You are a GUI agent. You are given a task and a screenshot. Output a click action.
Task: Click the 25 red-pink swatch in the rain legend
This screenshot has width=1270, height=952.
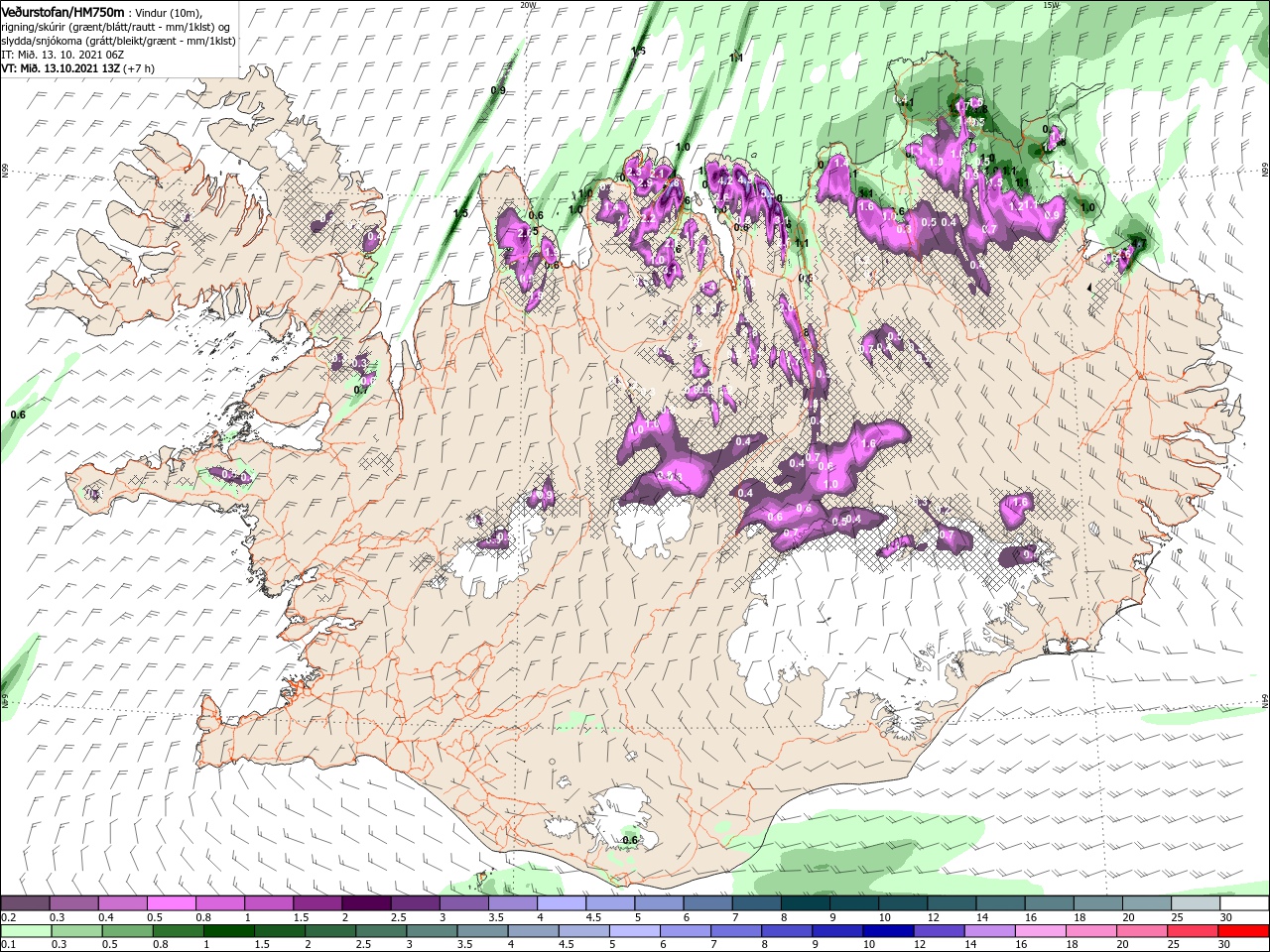pos(1195,930)
